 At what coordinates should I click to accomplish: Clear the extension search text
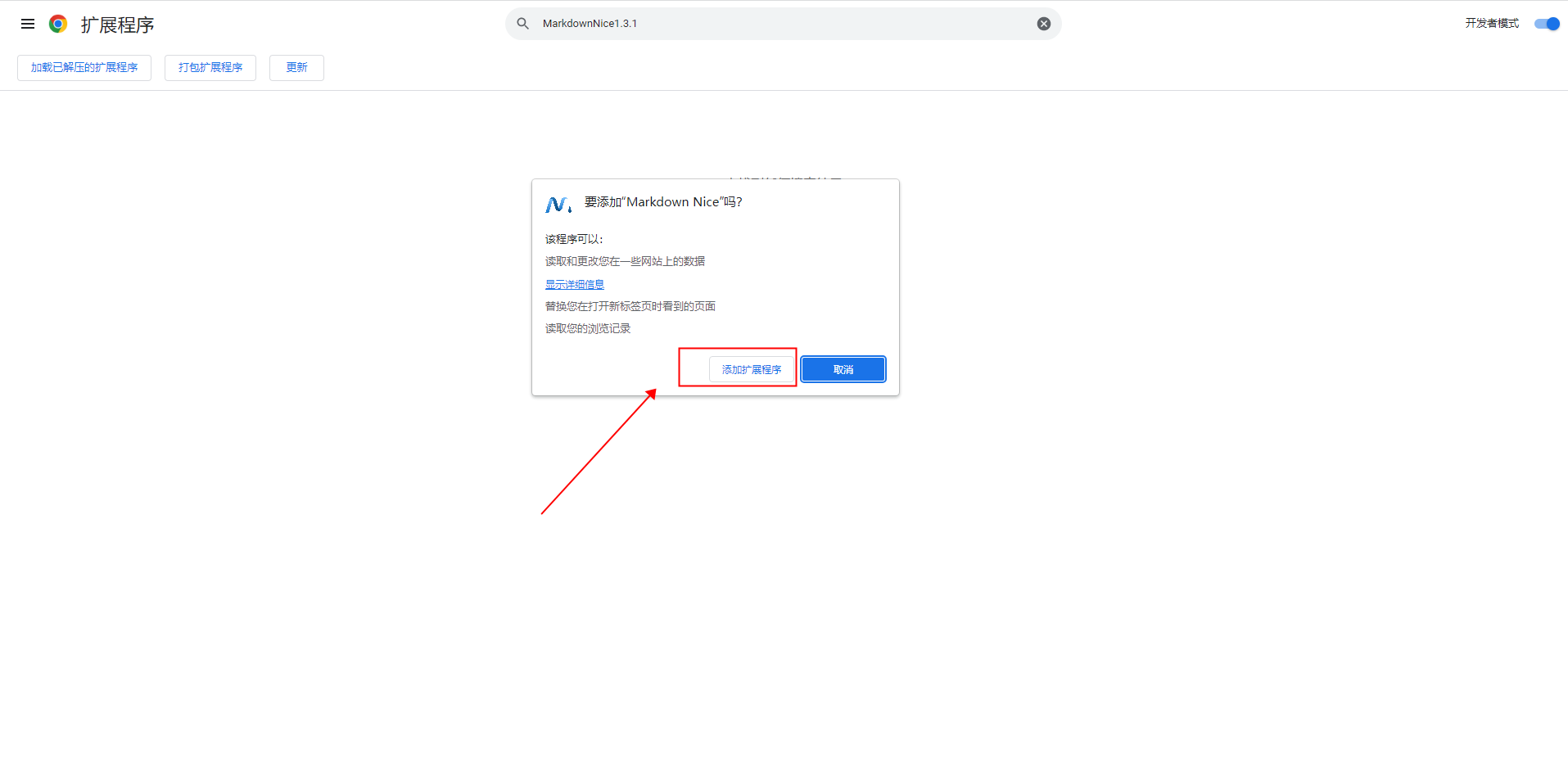tap(1044, 24)
